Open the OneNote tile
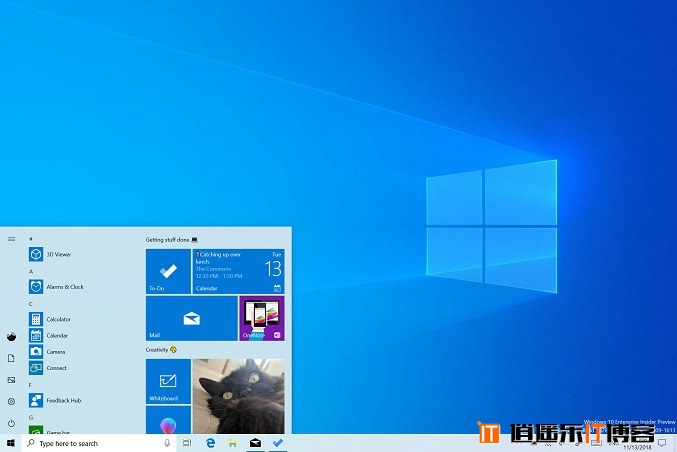 pyautogui.click(x=262, y=318)
